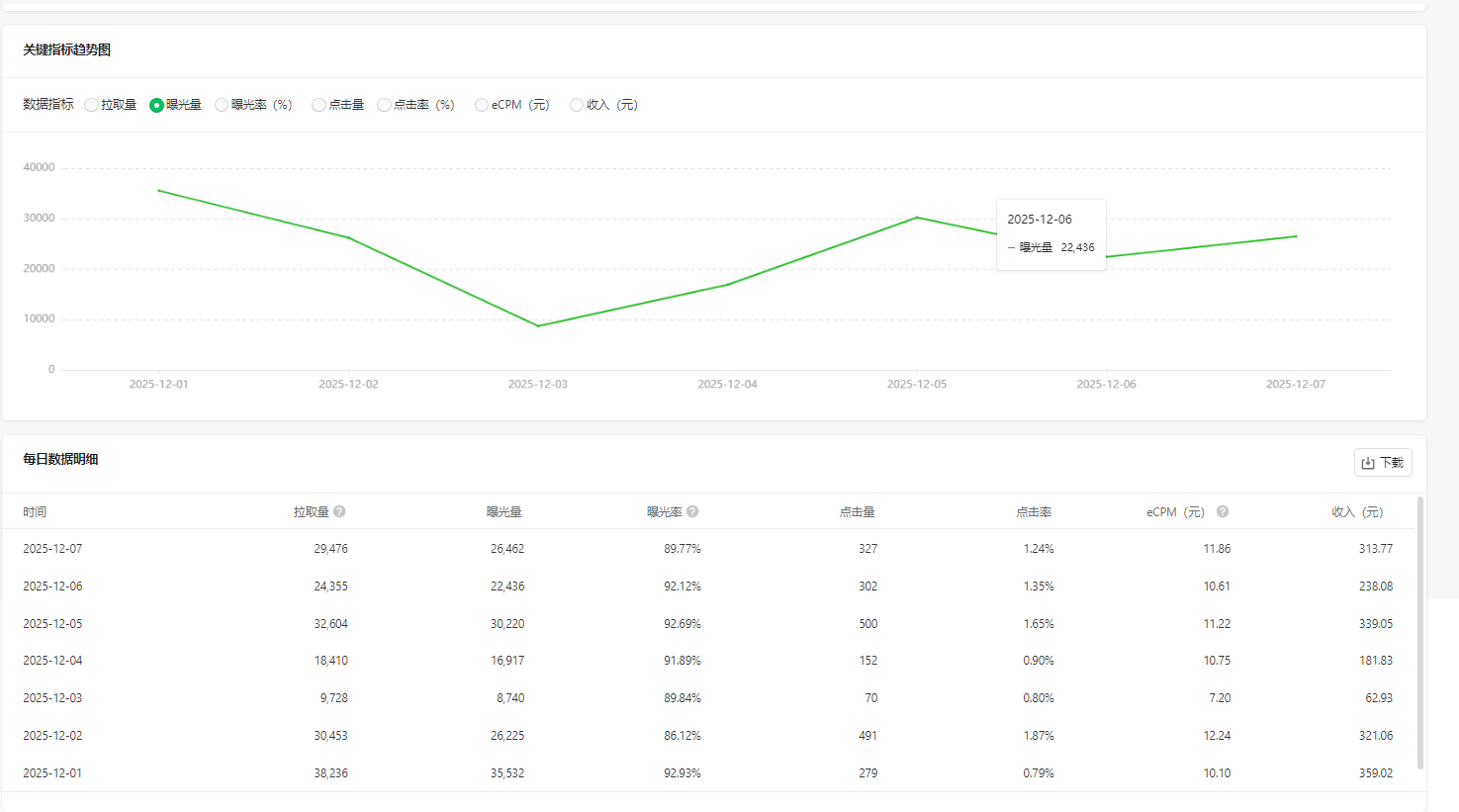This screenshot has width=1459, height=812.
Task: Select the 曝光量 radio option
Action: [x=156, y=105]
